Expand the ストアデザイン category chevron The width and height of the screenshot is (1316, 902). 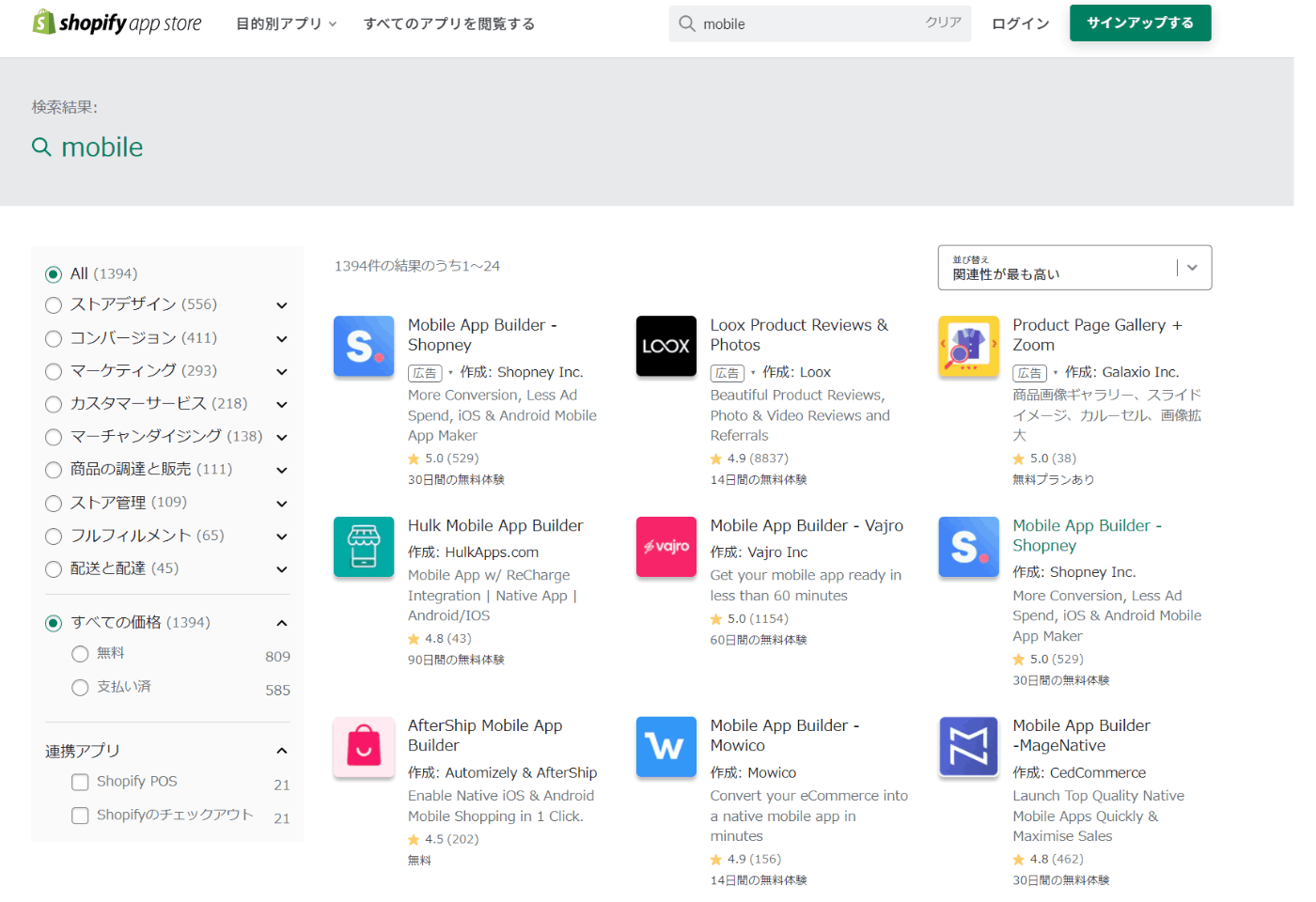click(x=281, y=305)
